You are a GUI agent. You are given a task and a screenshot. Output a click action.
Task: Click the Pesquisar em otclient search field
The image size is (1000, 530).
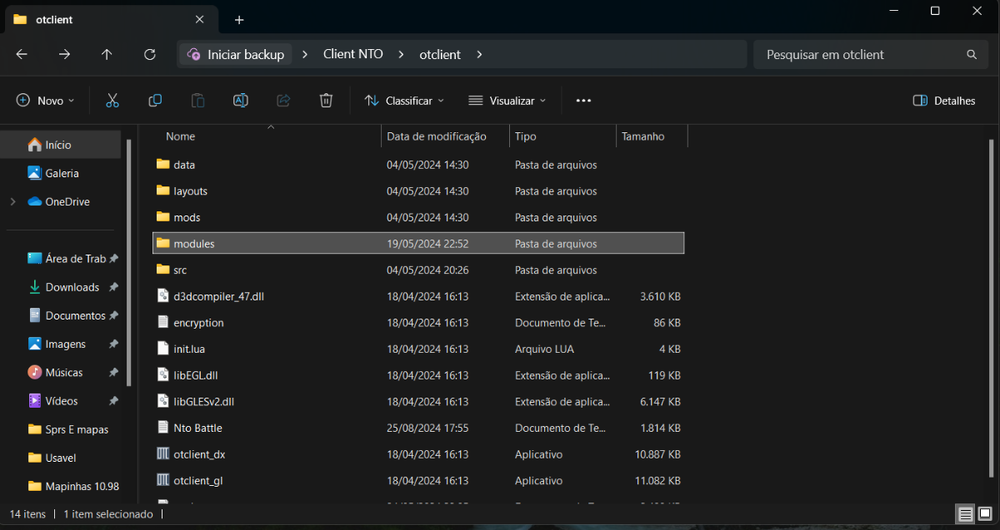(860, 55)
